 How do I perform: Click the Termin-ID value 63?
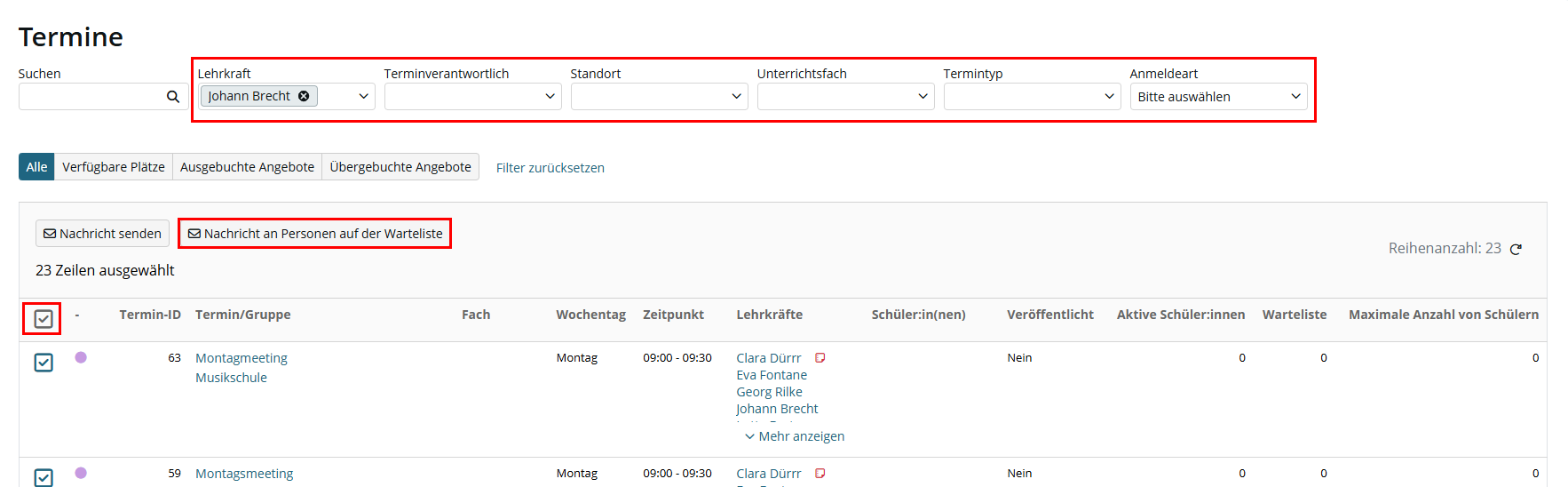coord(174,358)
